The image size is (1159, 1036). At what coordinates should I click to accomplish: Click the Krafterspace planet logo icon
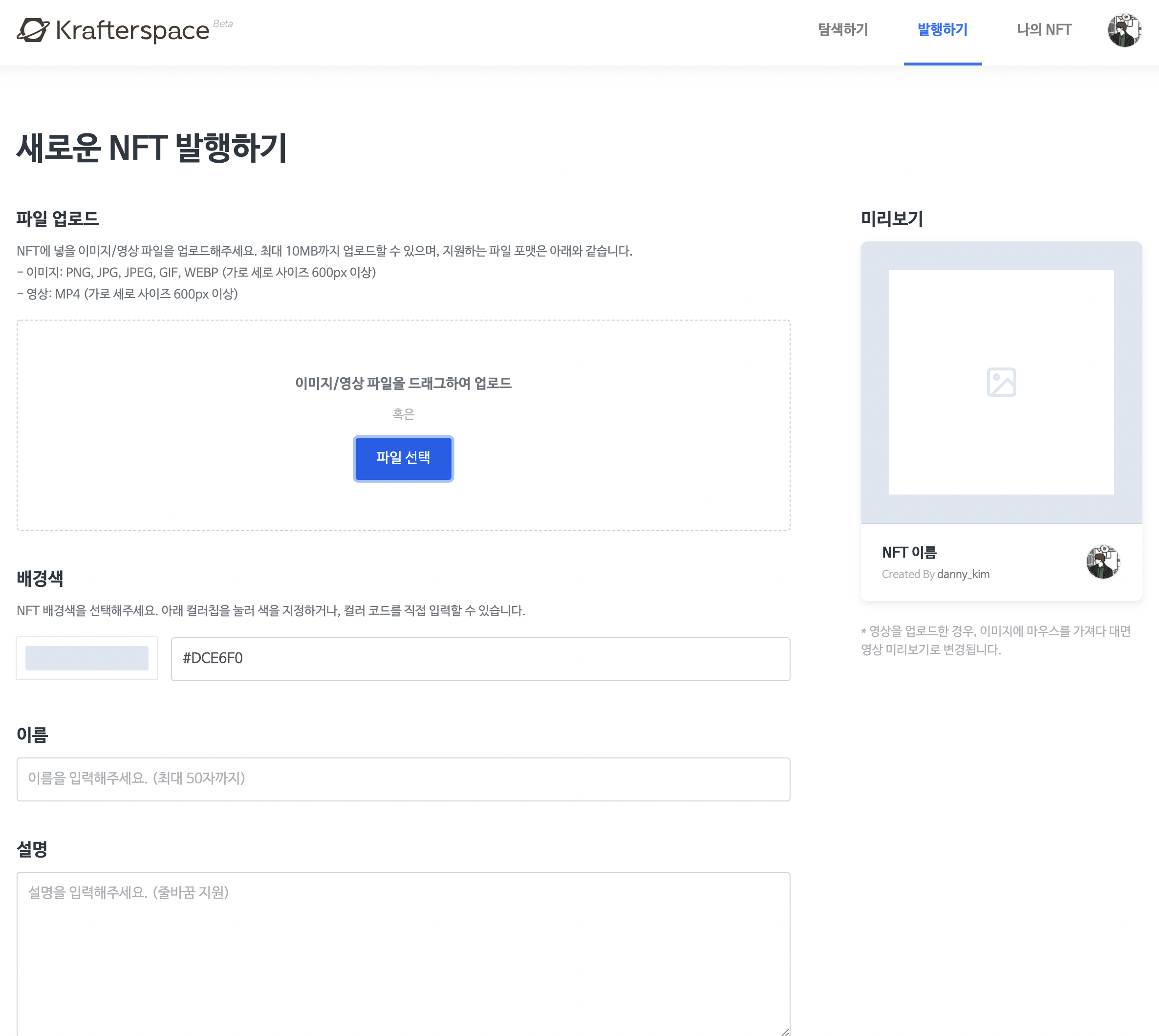pyautogui.click(x=32, y=30)
